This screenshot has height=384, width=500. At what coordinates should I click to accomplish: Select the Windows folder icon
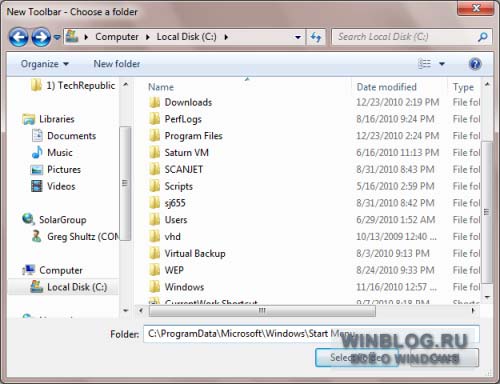155,287
